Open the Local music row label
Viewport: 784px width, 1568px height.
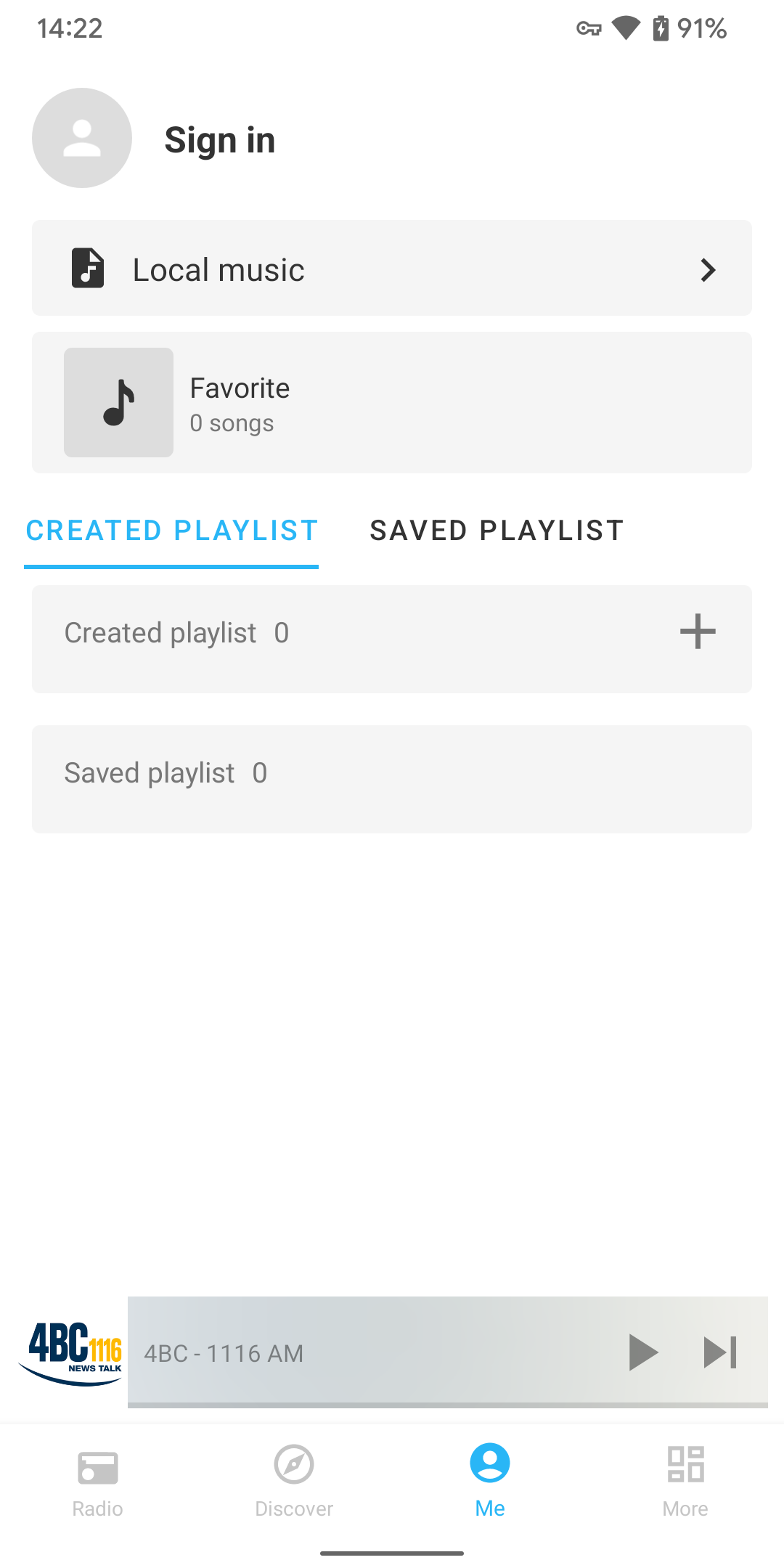click(x=219, y=270)
